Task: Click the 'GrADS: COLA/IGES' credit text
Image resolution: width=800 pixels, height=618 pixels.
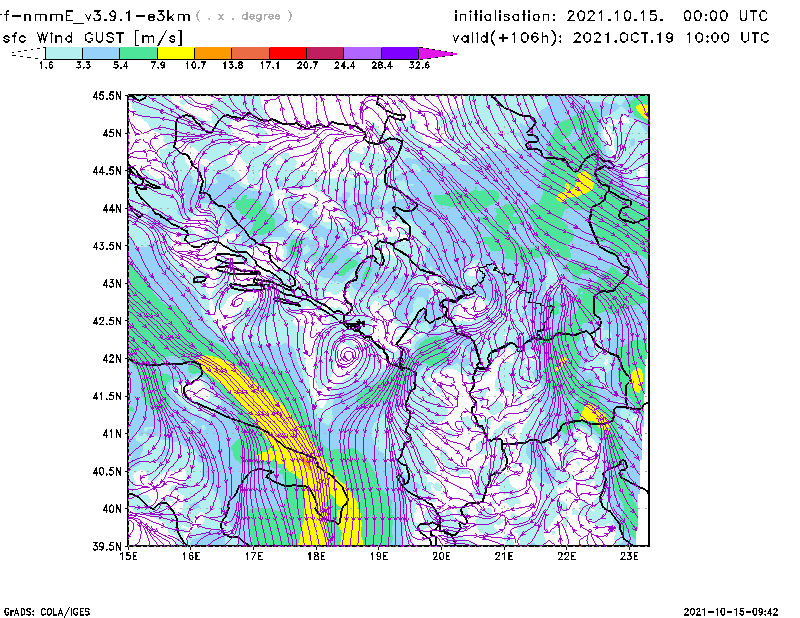Action: coord(47,612)
